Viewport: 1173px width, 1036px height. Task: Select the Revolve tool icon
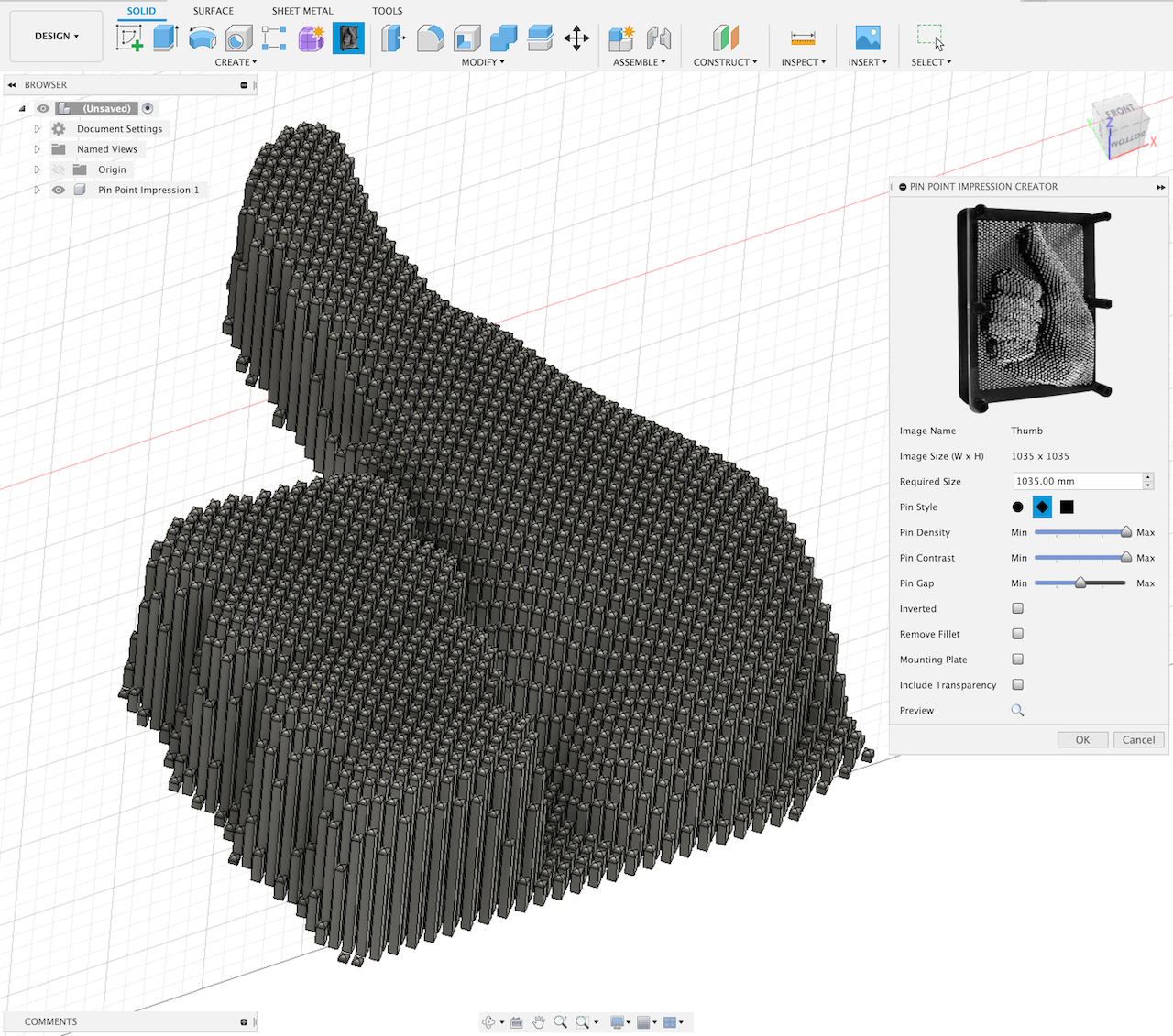203,38
